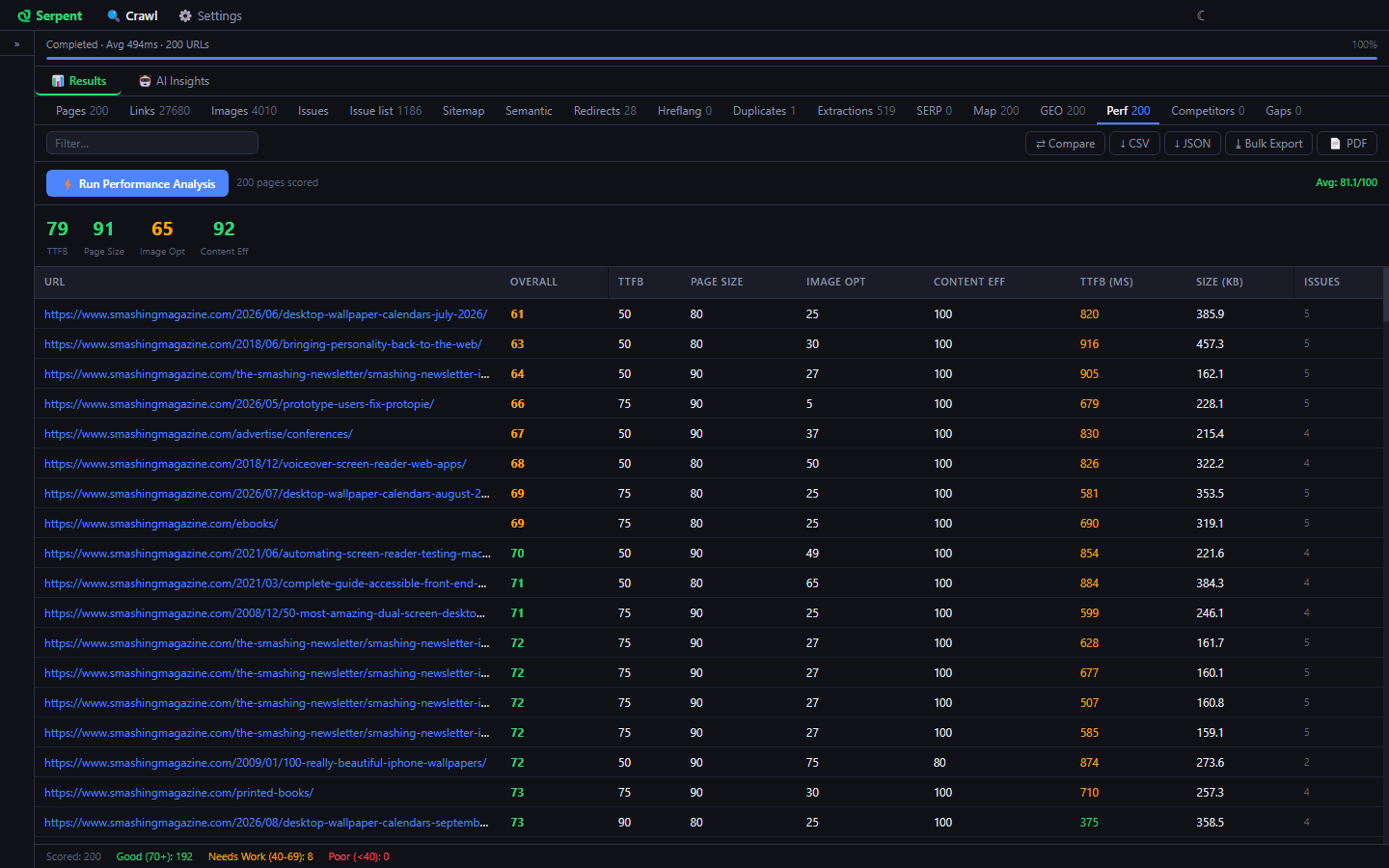
Task: Sort by the TTFB (MS) column header
Action: click(1106, 283)
